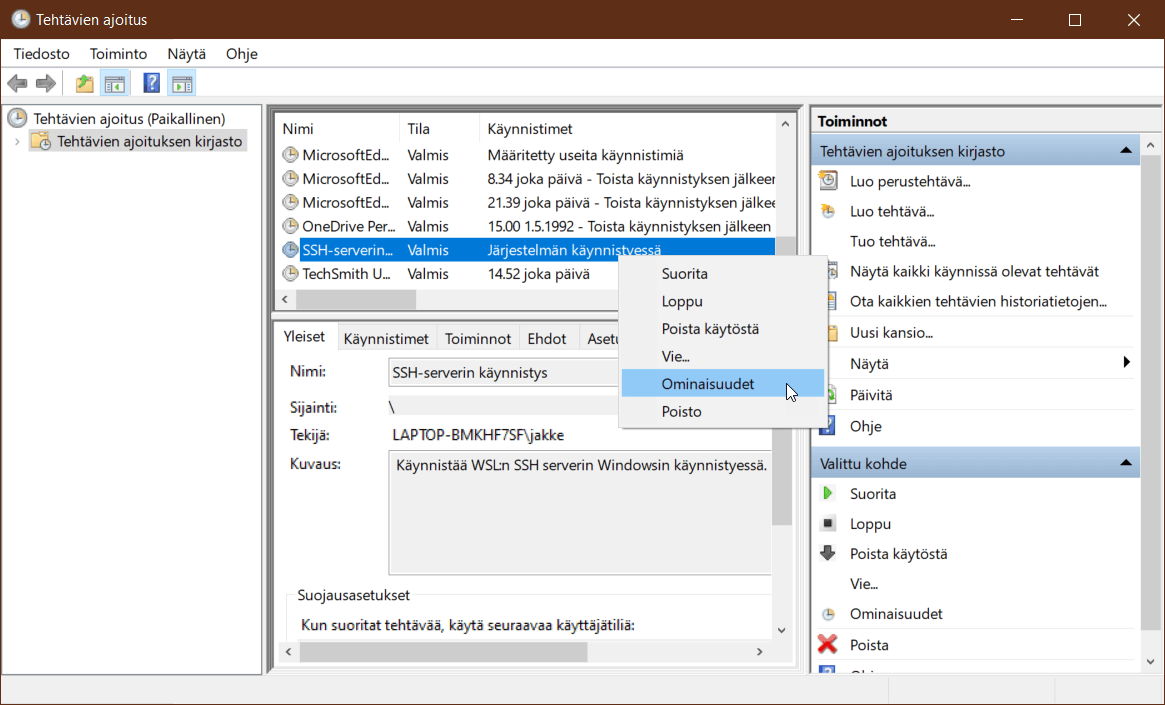Click the Back arrow toolbar icon
The image size is (1165, 705).
tap(17, 84)
